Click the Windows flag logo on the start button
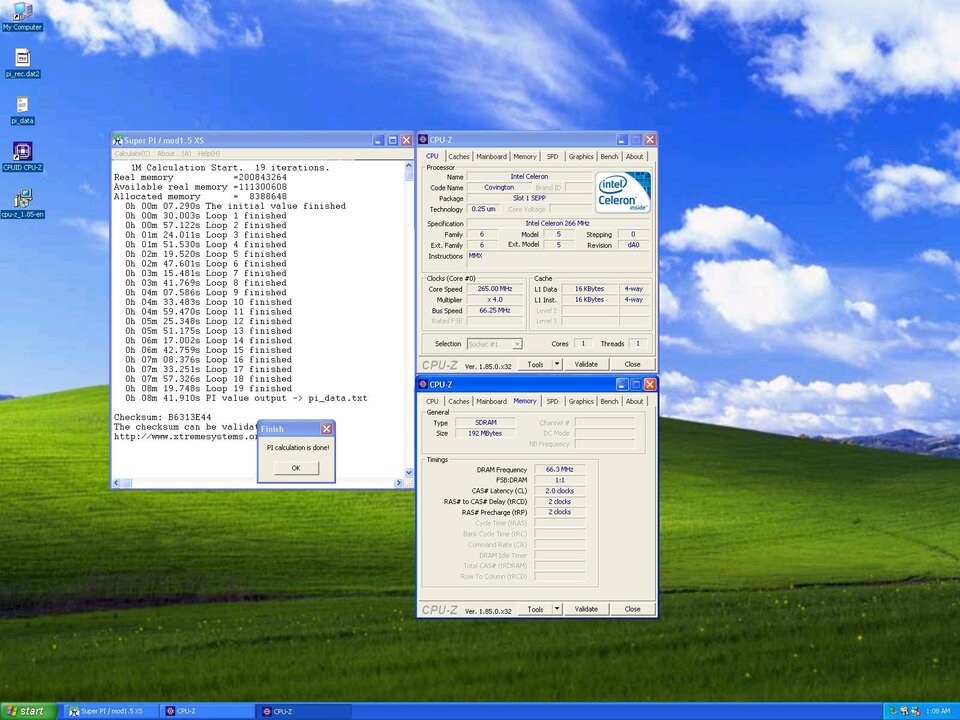The height and width of the screenshot is (720, 960). [x=12, y=711]
